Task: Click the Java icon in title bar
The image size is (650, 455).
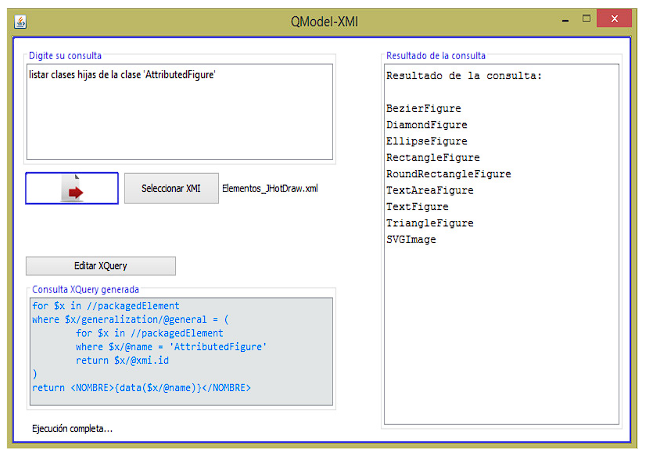Action: coord(21,21)
